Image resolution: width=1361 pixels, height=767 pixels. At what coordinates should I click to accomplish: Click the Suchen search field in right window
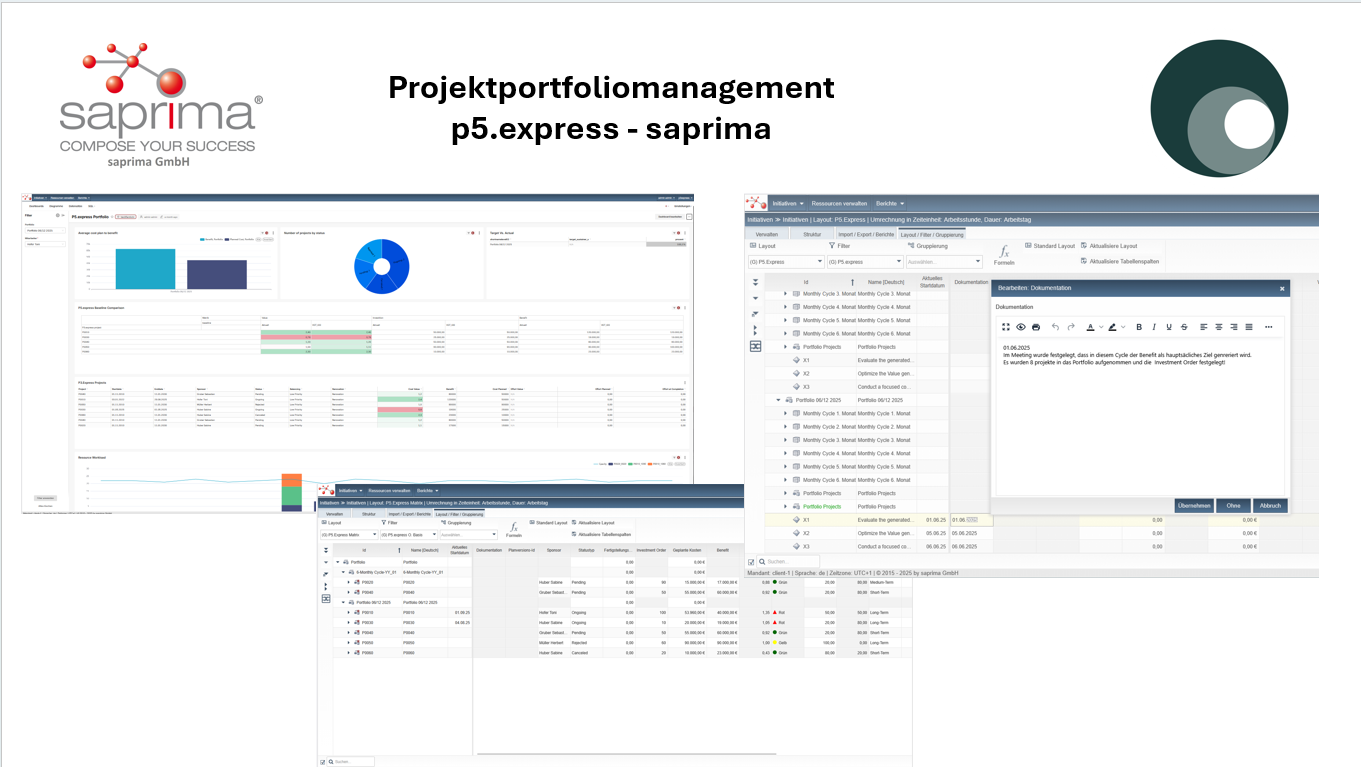tap(793, 562)
